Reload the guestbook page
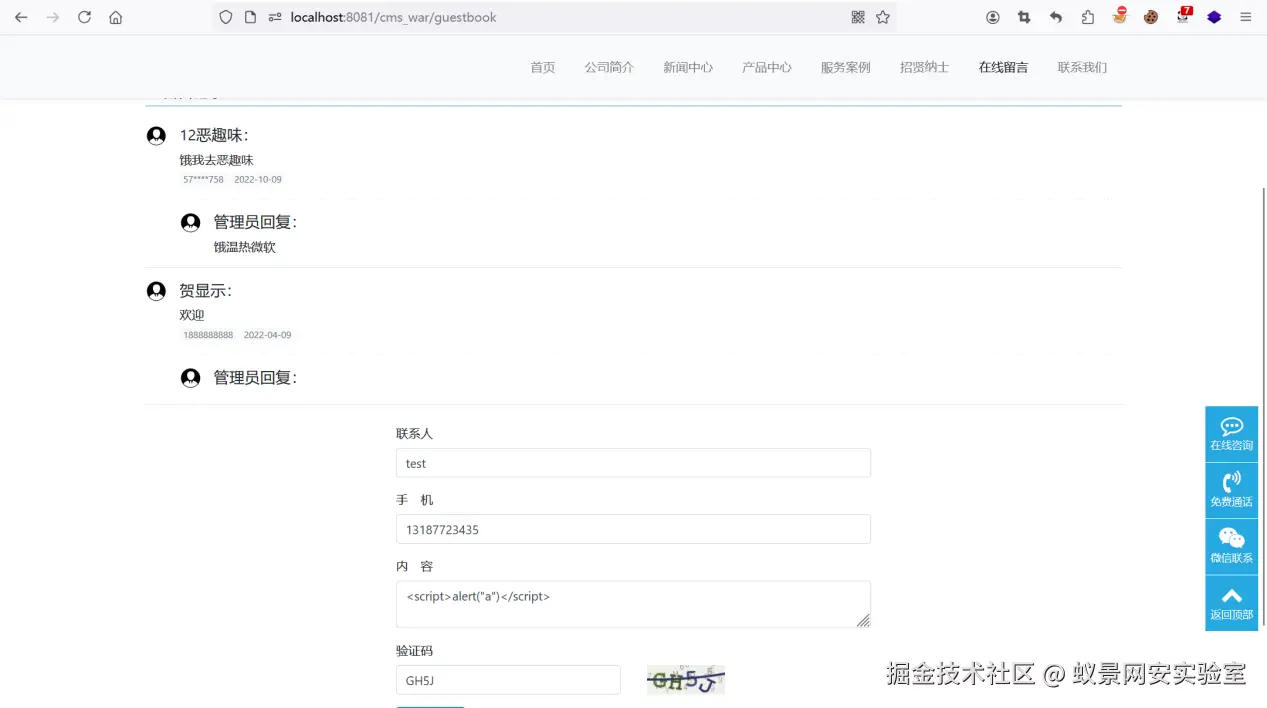 tap(85, 17)
